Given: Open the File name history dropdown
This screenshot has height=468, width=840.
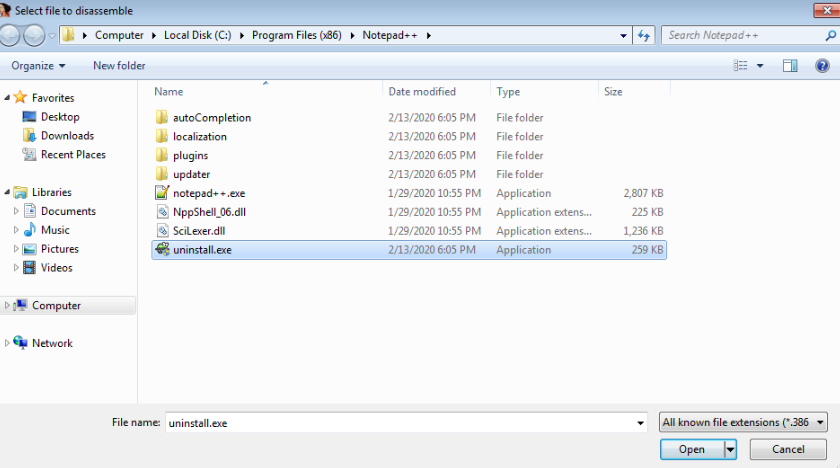Looking at the screenshot, I should [x=640, y=423].
